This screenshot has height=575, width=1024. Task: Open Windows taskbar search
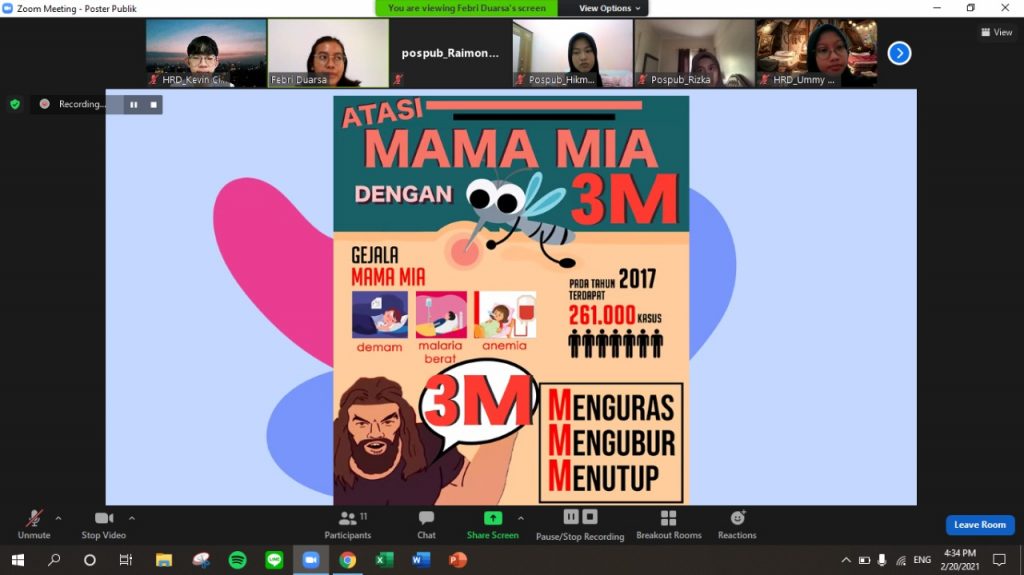coord(54,560)
